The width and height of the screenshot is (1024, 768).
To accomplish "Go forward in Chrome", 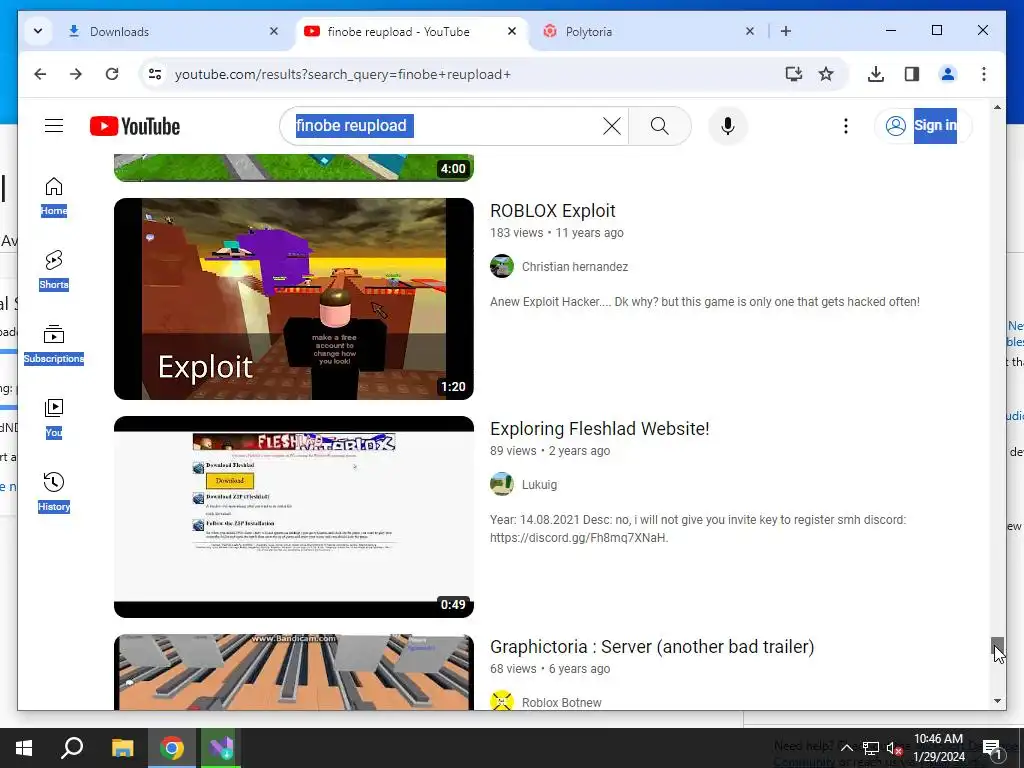I will (76, 74).
